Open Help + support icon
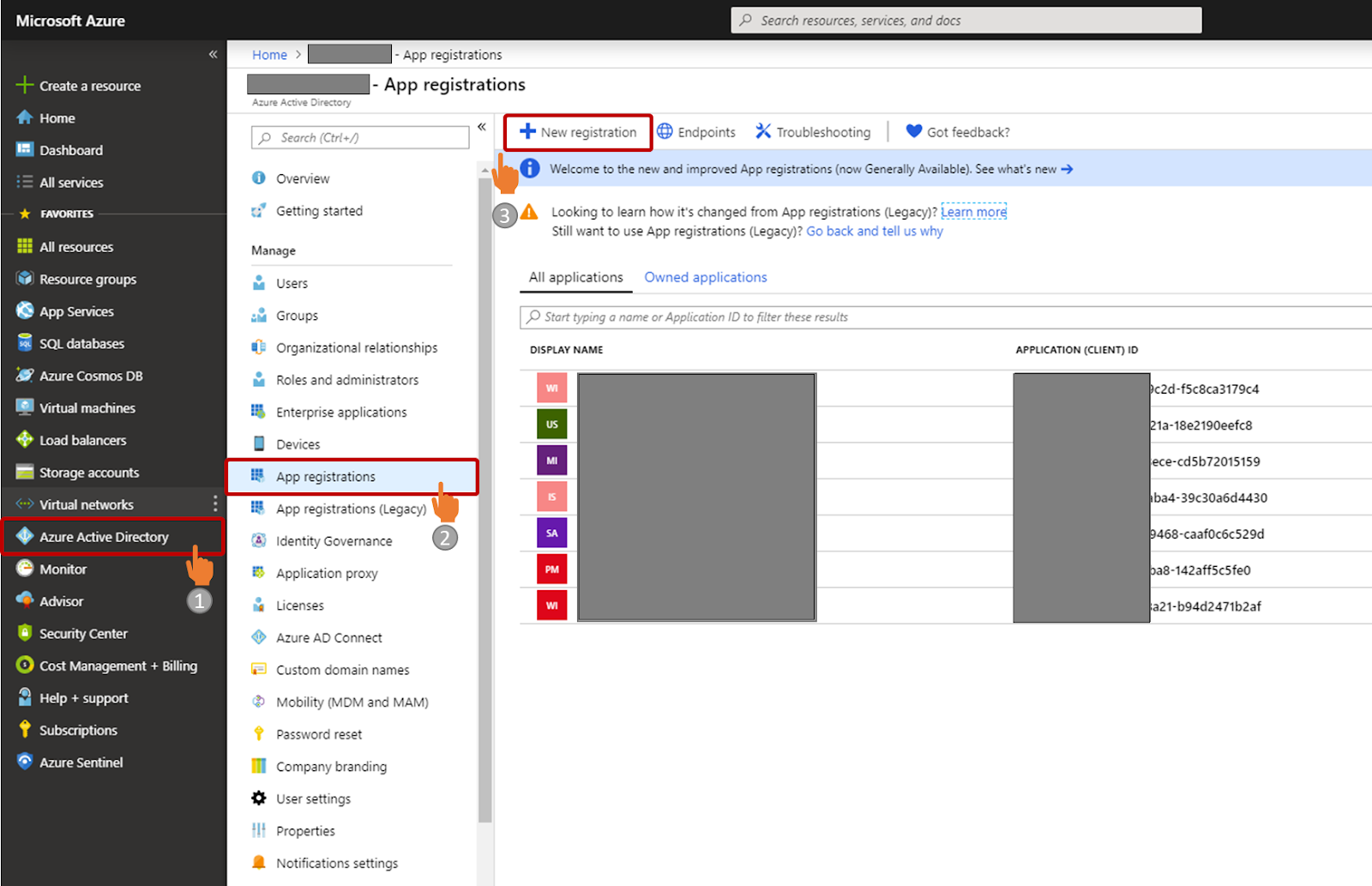1372x886 pixels. pos(25,697)
